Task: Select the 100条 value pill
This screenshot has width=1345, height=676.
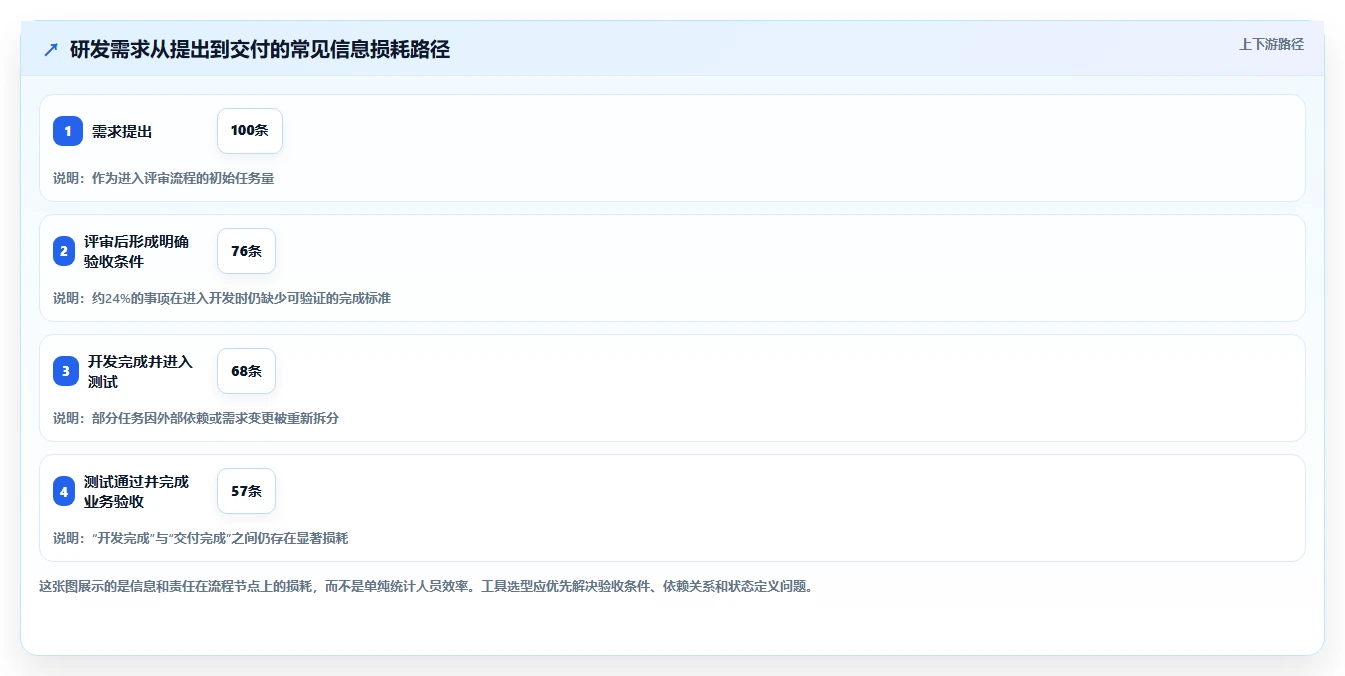Action: click(x=250, y=131)
